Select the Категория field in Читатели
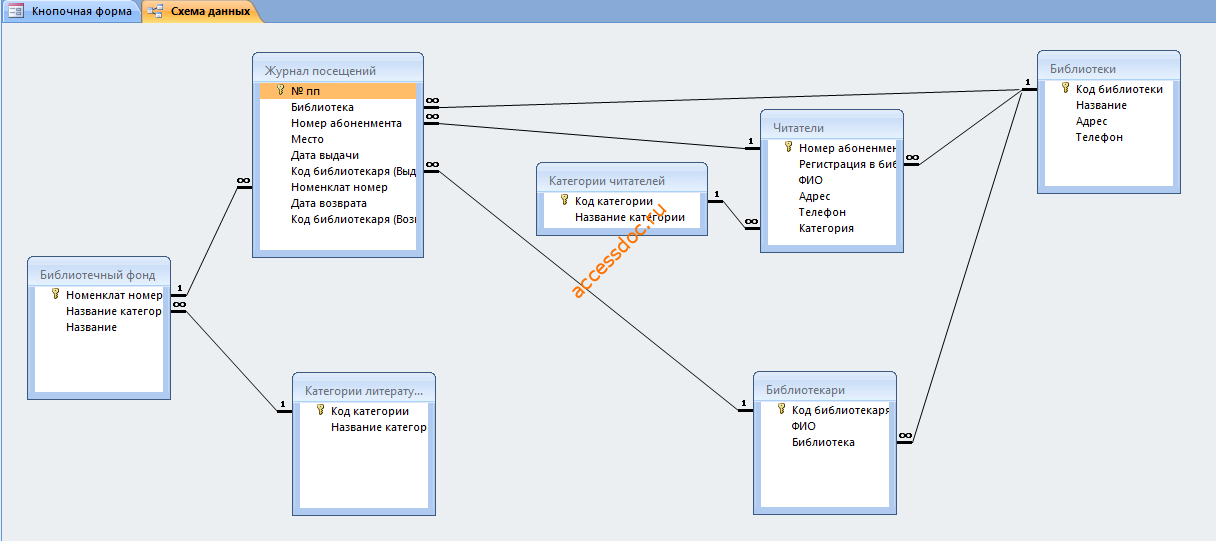Image resolution: width=1216 pixels, height=541 pixels. (x=831, y=228)
